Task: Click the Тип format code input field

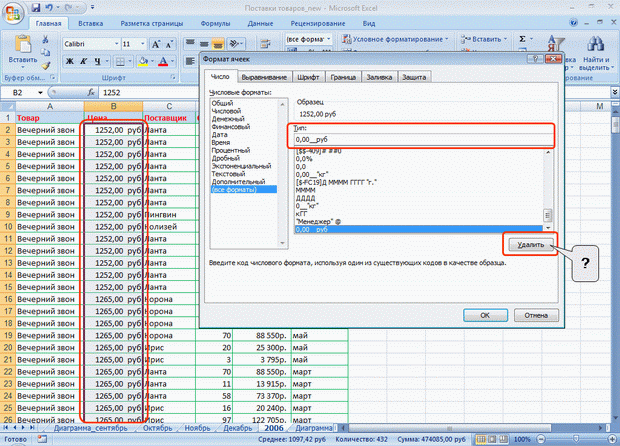Action: [422, 139]
